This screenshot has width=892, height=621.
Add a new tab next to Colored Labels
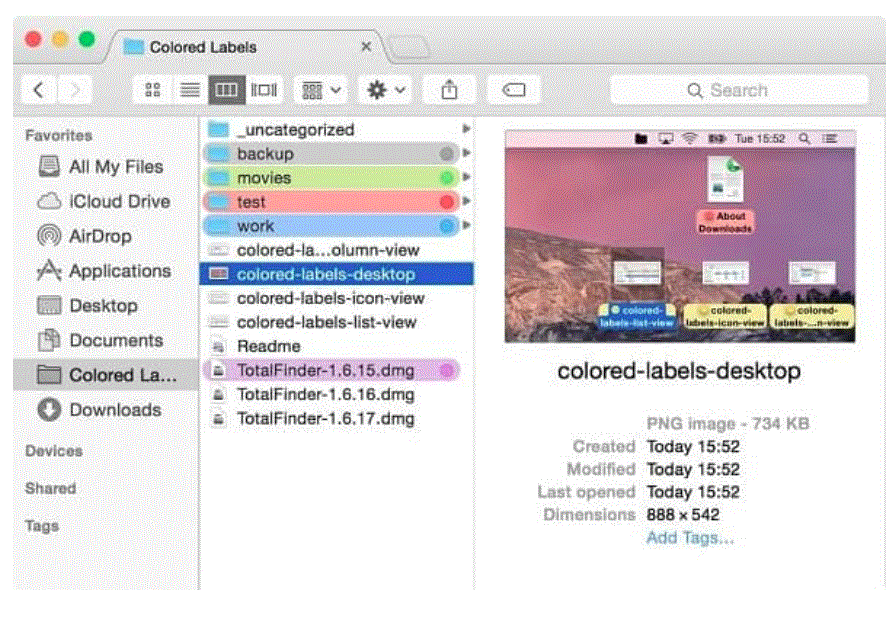(410, 47)
